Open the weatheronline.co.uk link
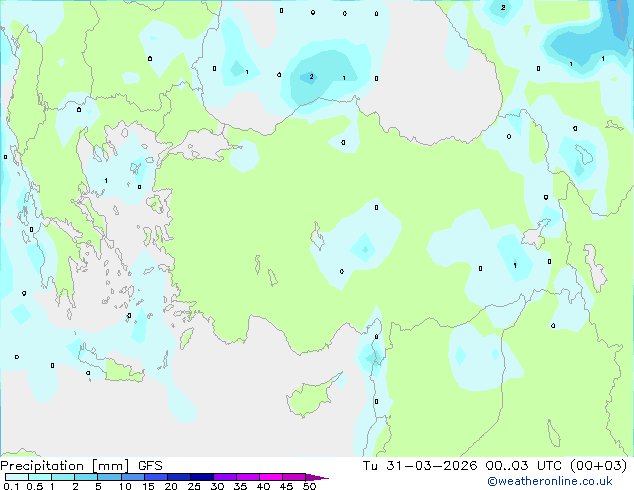Screen dimensions: 634x490 (550, 481)
